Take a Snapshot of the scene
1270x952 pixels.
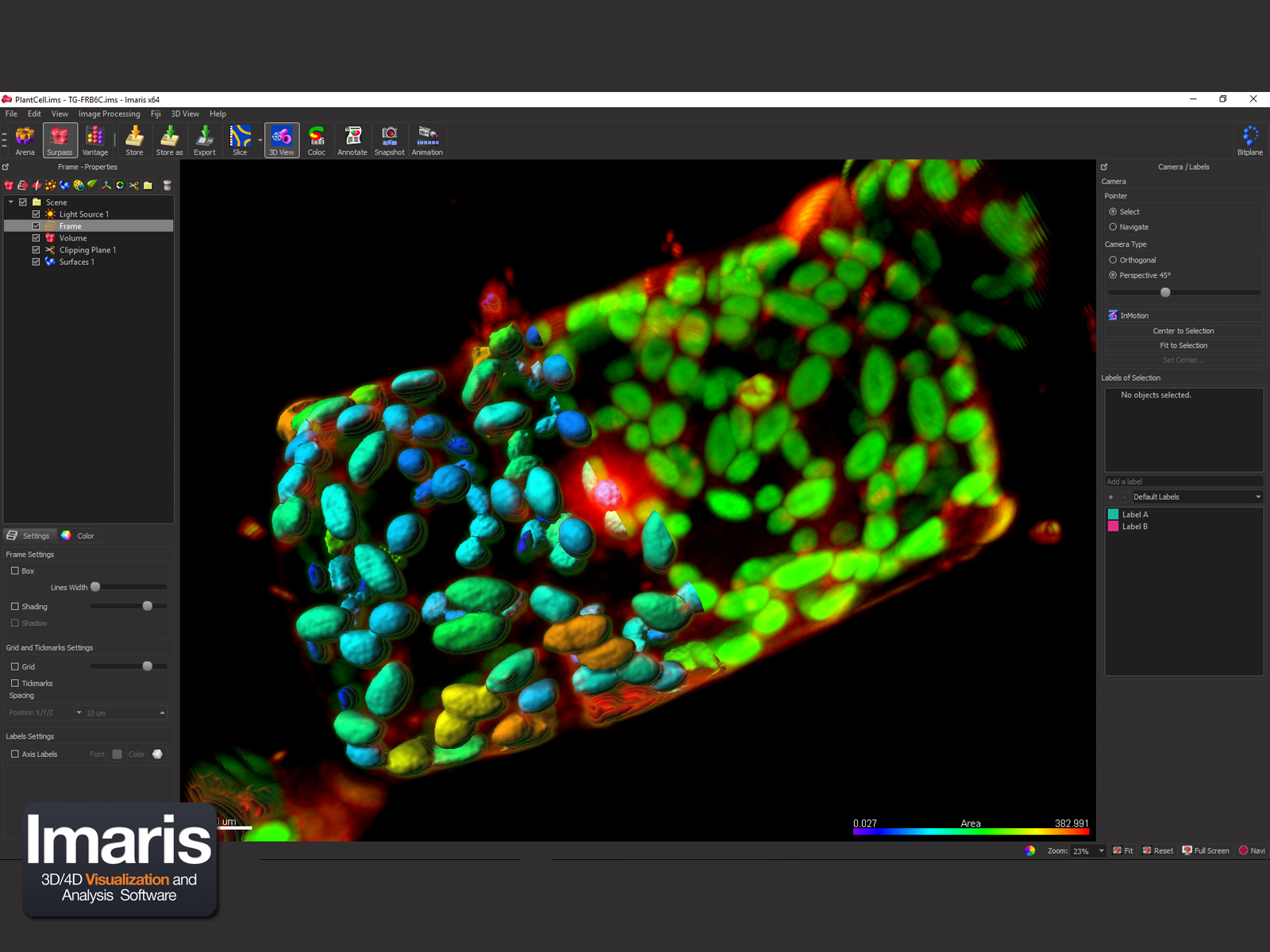[389, 140]
